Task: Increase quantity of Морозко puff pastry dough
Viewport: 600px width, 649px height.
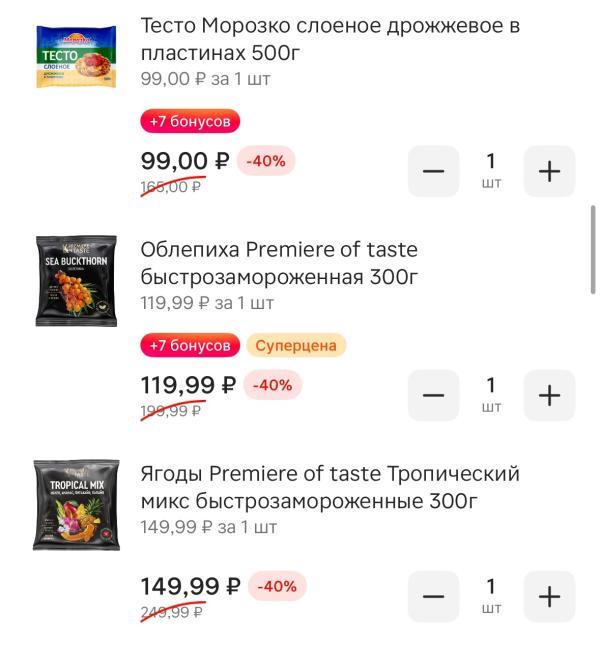Action: pyautogui.click(x=549, y=171)
